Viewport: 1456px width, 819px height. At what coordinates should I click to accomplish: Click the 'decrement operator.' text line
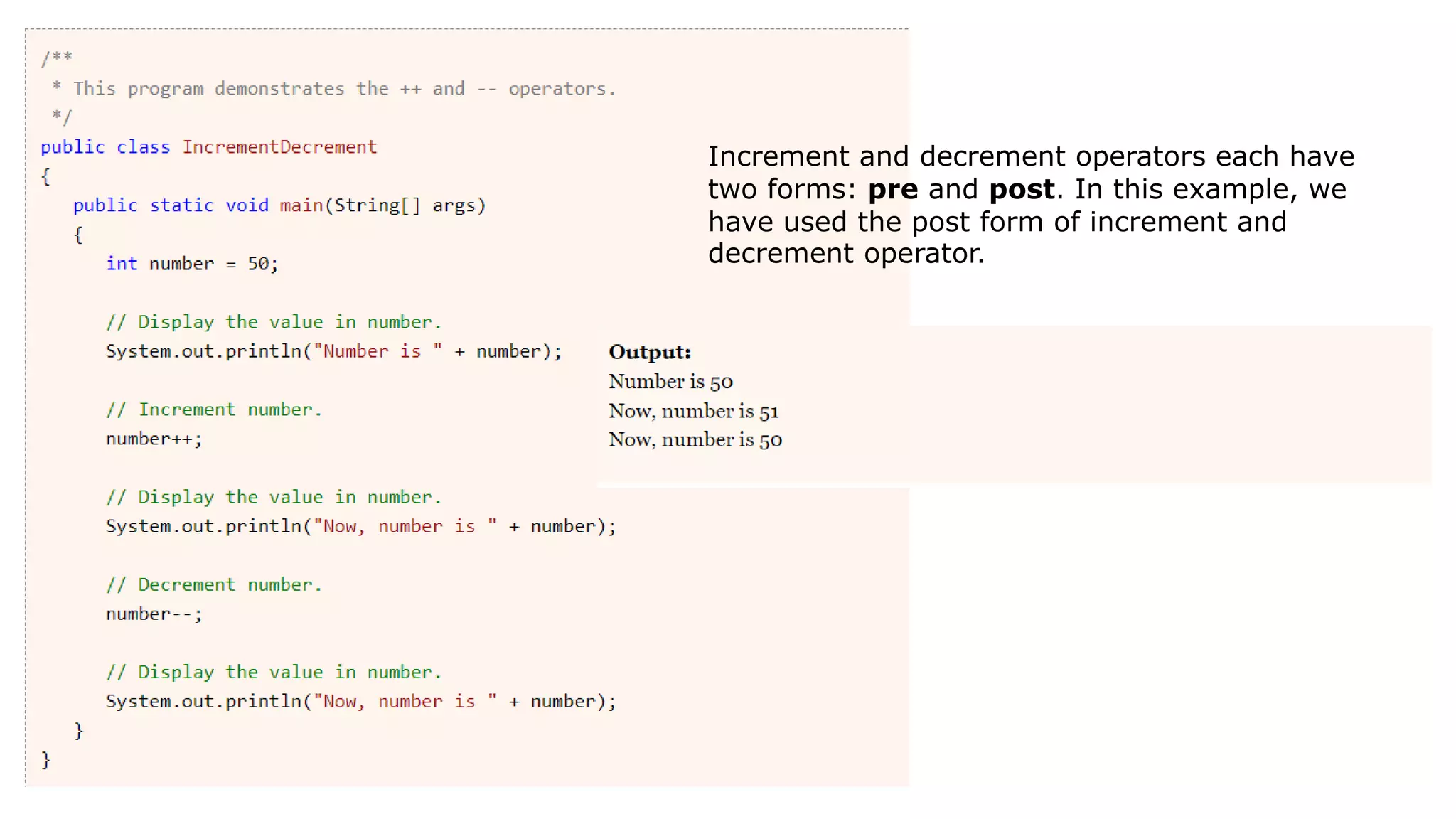[846, 253]
